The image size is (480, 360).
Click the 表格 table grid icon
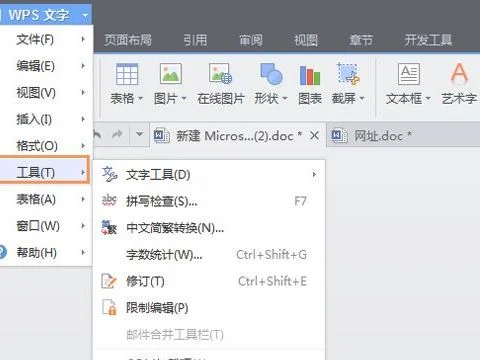tap(127, 74)
